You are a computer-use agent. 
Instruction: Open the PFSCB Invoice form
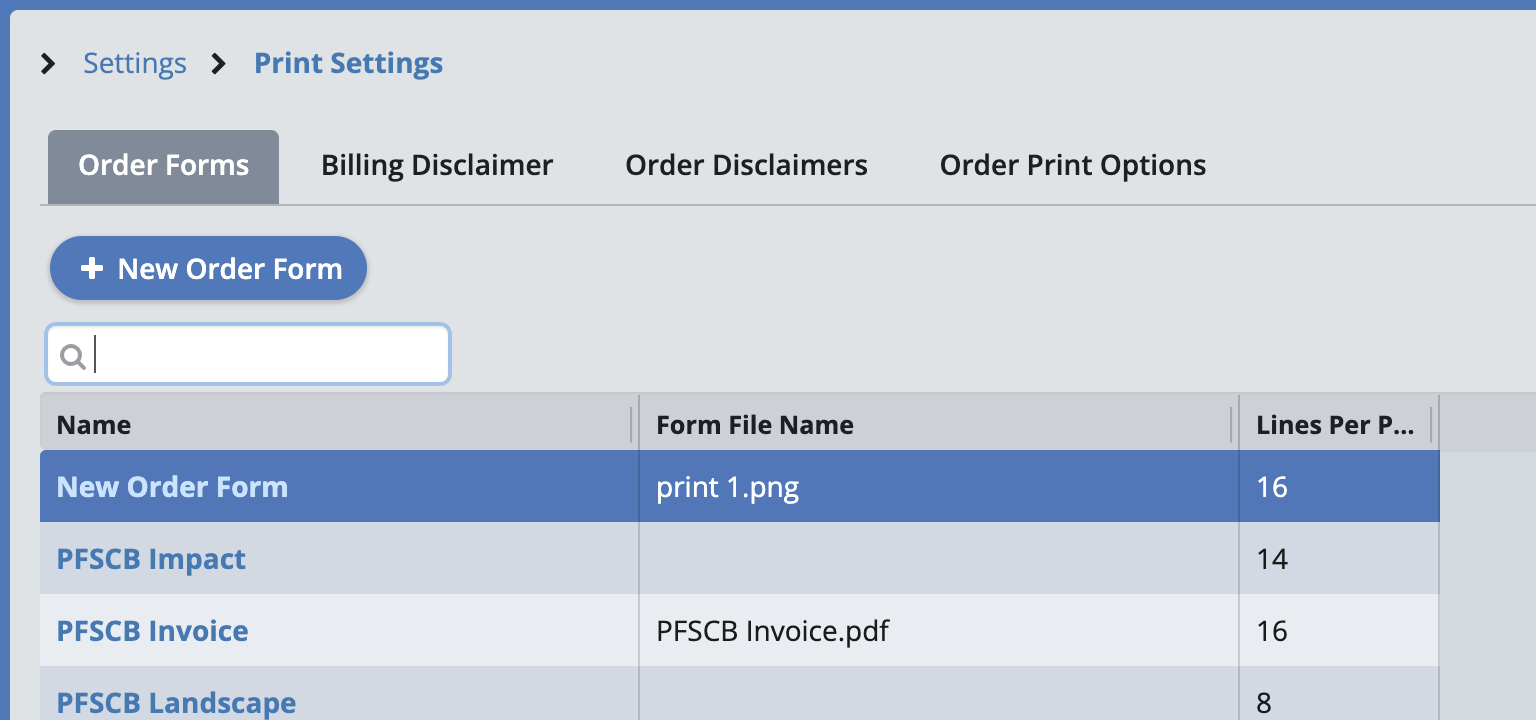pos(152,631)
